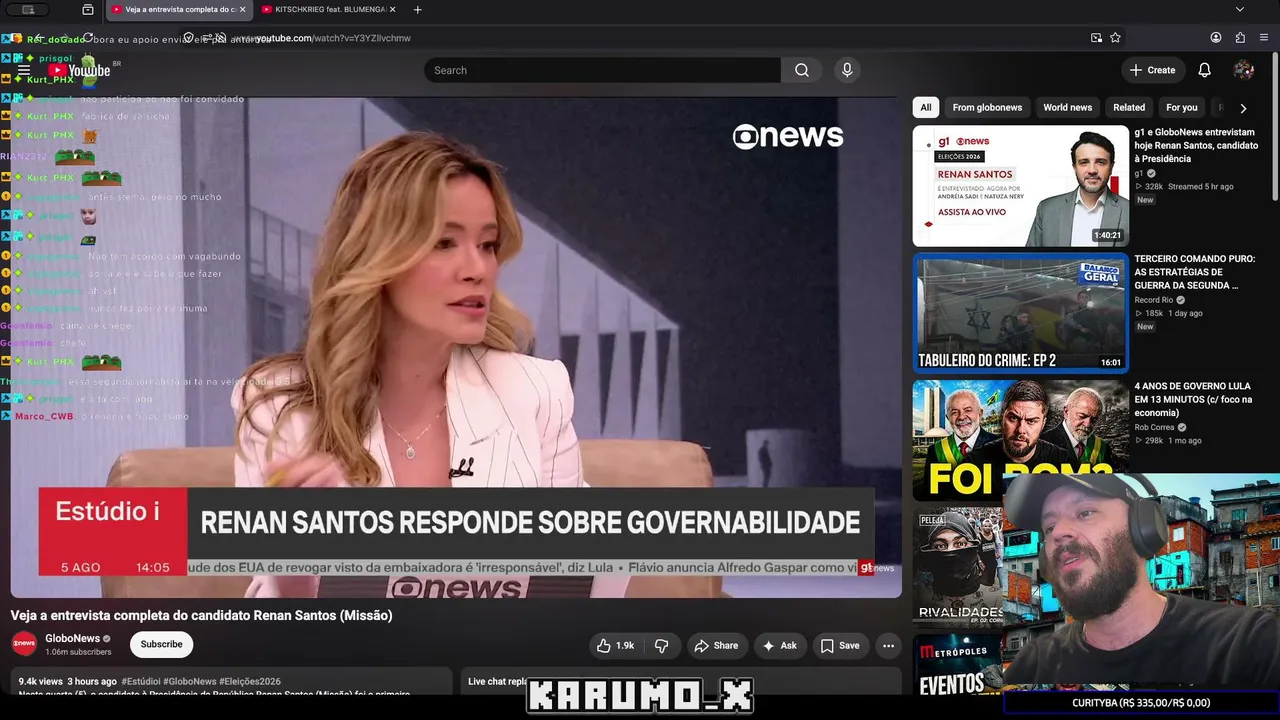Open 'g1 e GloboNews entrevistam hoje' video title
The width and height of the screenshot is (1280, 720).
pos(1196,146)
